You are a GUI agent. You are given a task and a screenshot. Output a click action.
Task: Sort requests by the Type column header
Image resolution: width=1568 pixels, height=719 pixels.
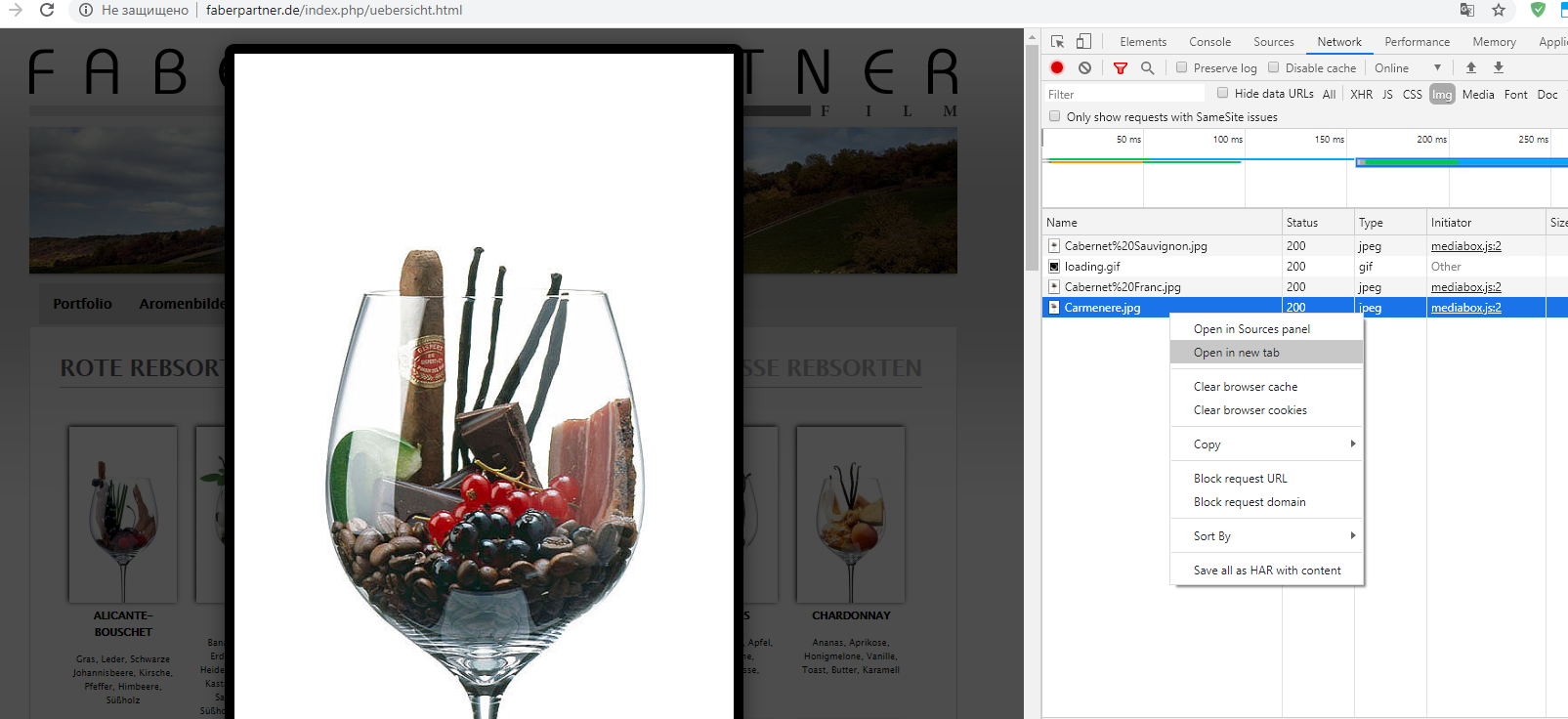point(1390,223)
